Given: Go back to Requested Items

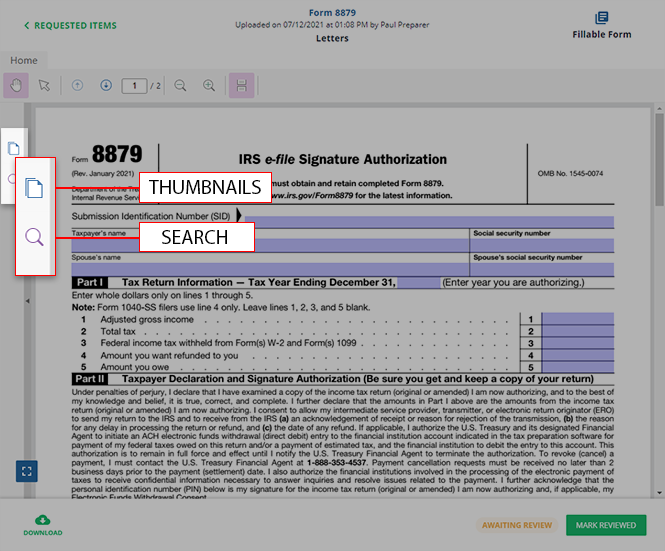Looking at the screenshot, I should click(x=70, y=25).
